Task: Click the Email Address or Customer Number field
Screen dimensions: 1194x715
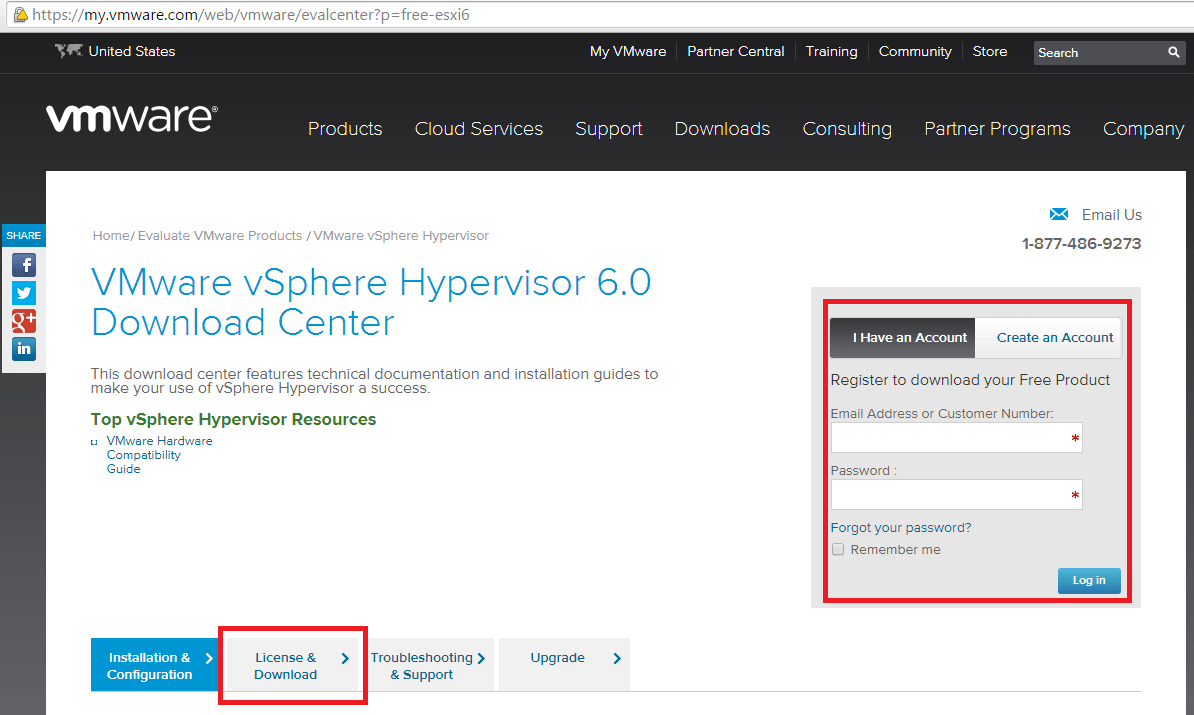Action: pos(956,438)
